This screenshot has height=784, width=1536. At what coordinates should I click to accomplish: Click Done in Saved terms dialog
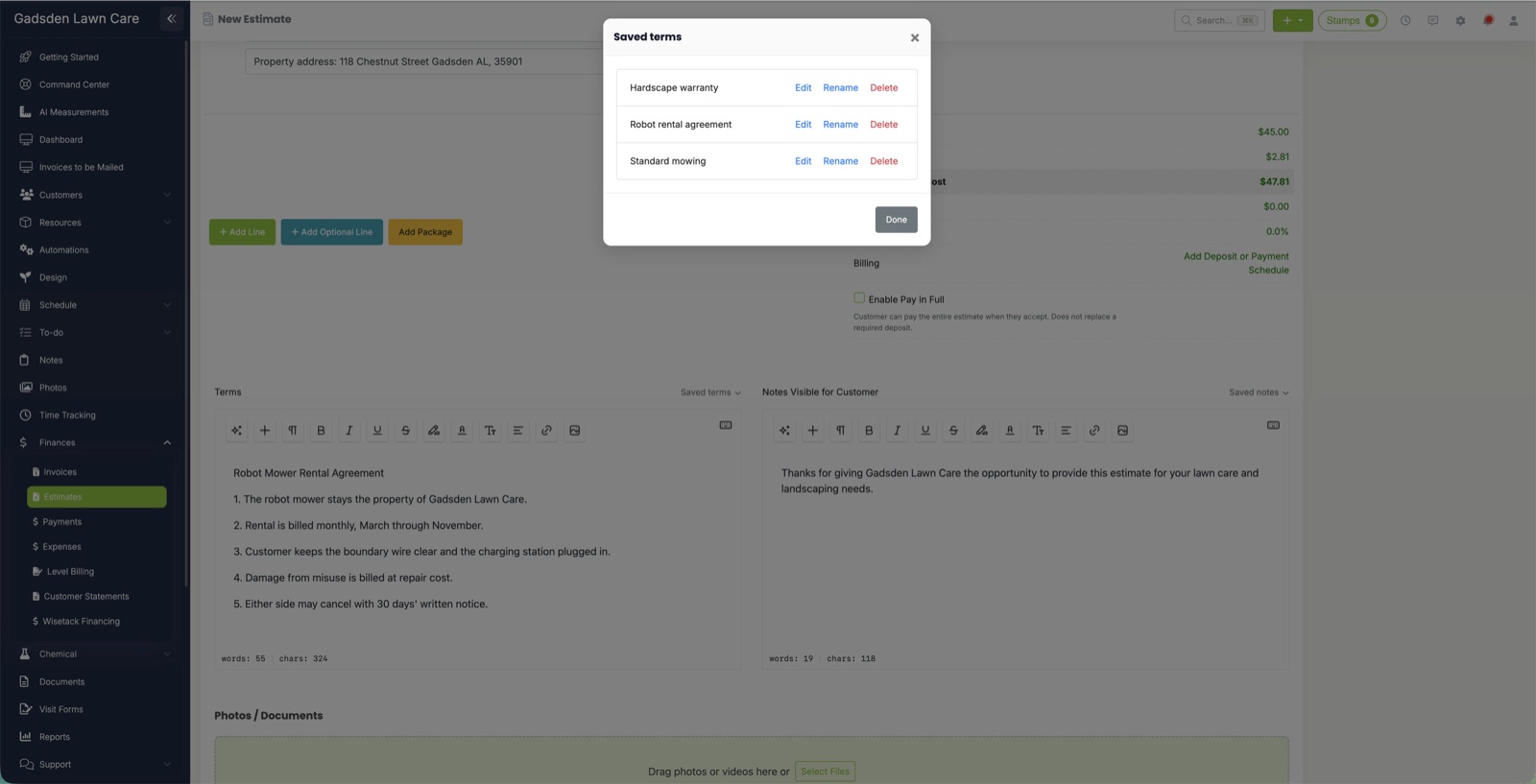896,220
